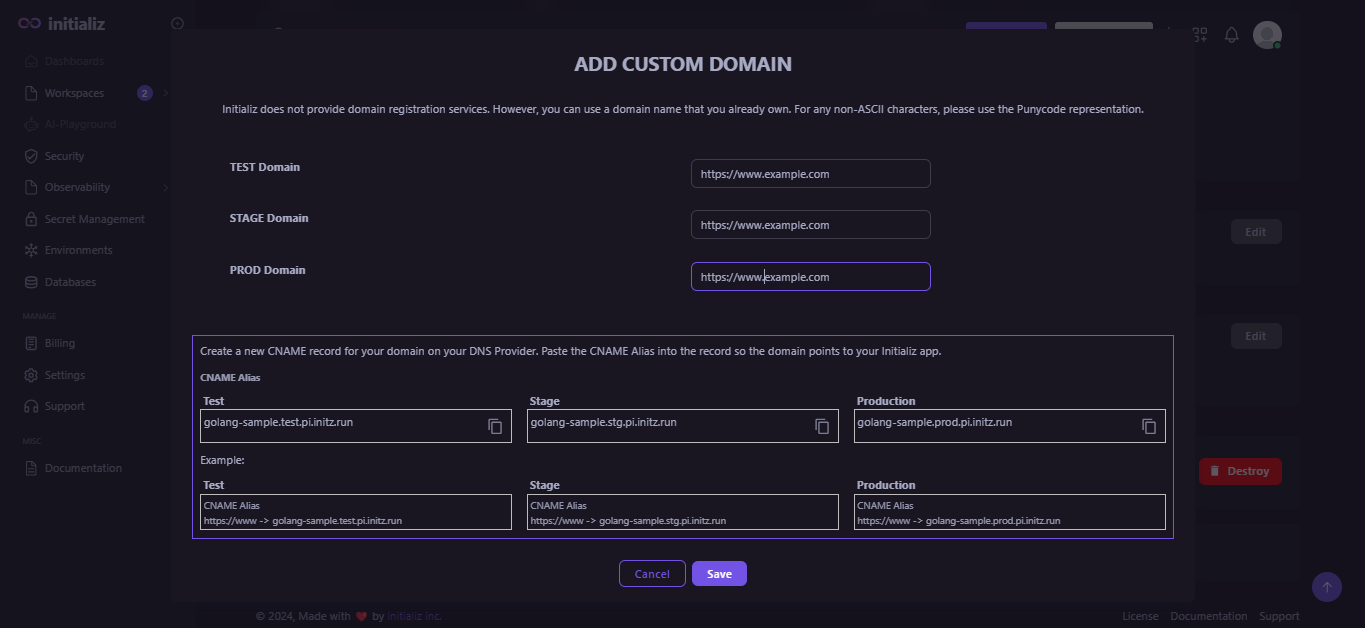1365x628 pixels.
Task: Open the Initializ Inc. footer link
Action: (415, 616)
